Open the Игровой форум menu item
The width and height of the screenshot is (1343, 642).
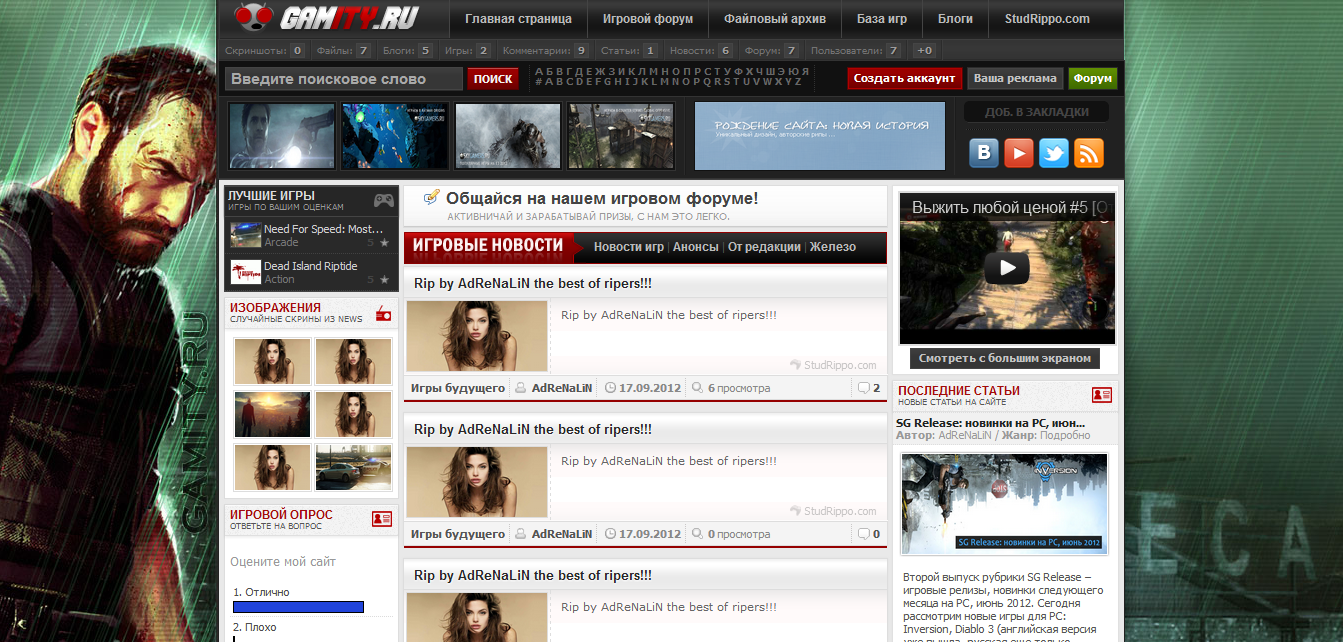click(647, 19)
